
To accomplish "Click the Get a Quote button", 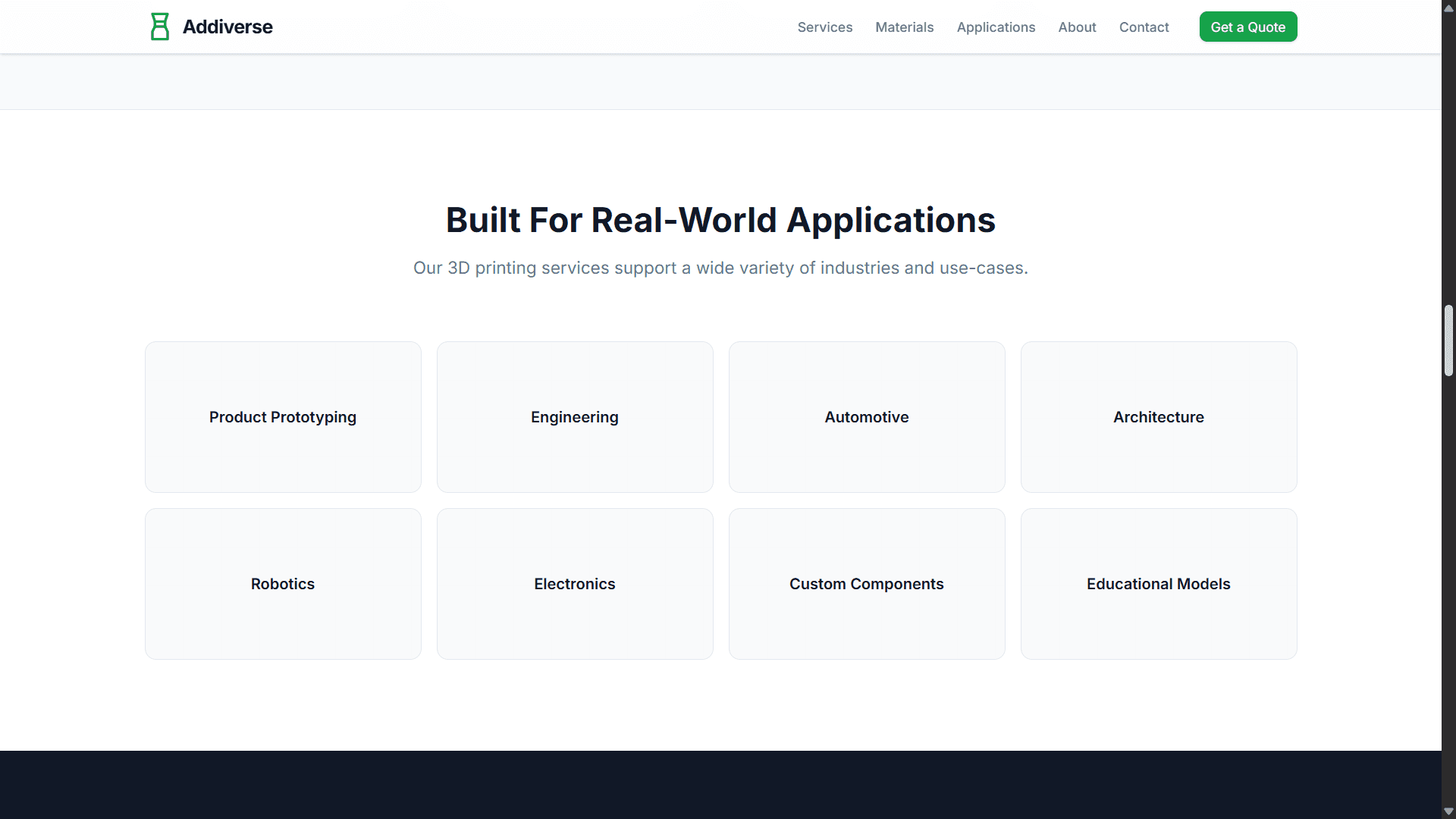I will pos(1248,27).
